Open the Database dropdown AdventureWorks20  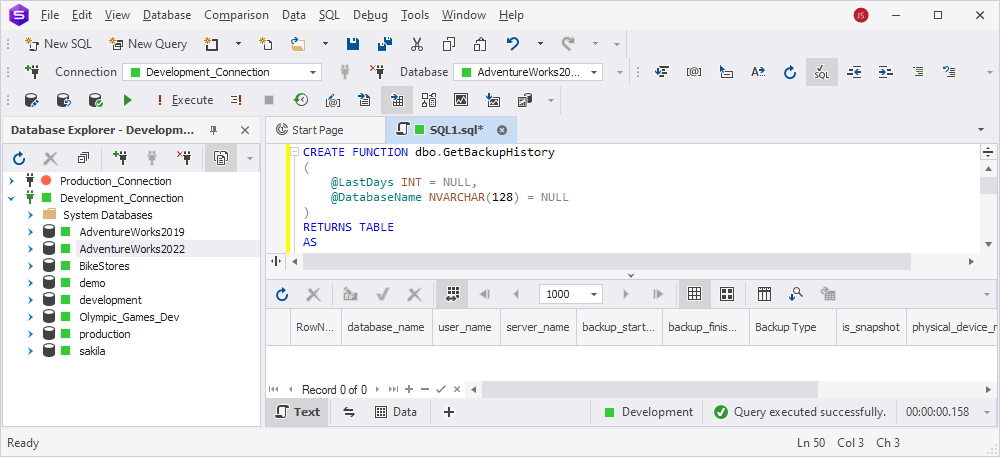pyautogui.click(x=528, y=72)
